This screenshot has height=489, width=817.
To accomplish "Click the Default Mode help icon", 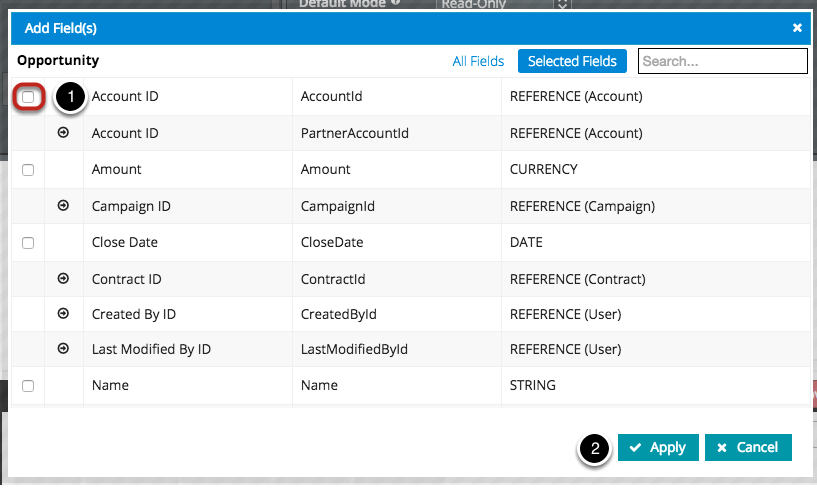I will tap(396, 3).
